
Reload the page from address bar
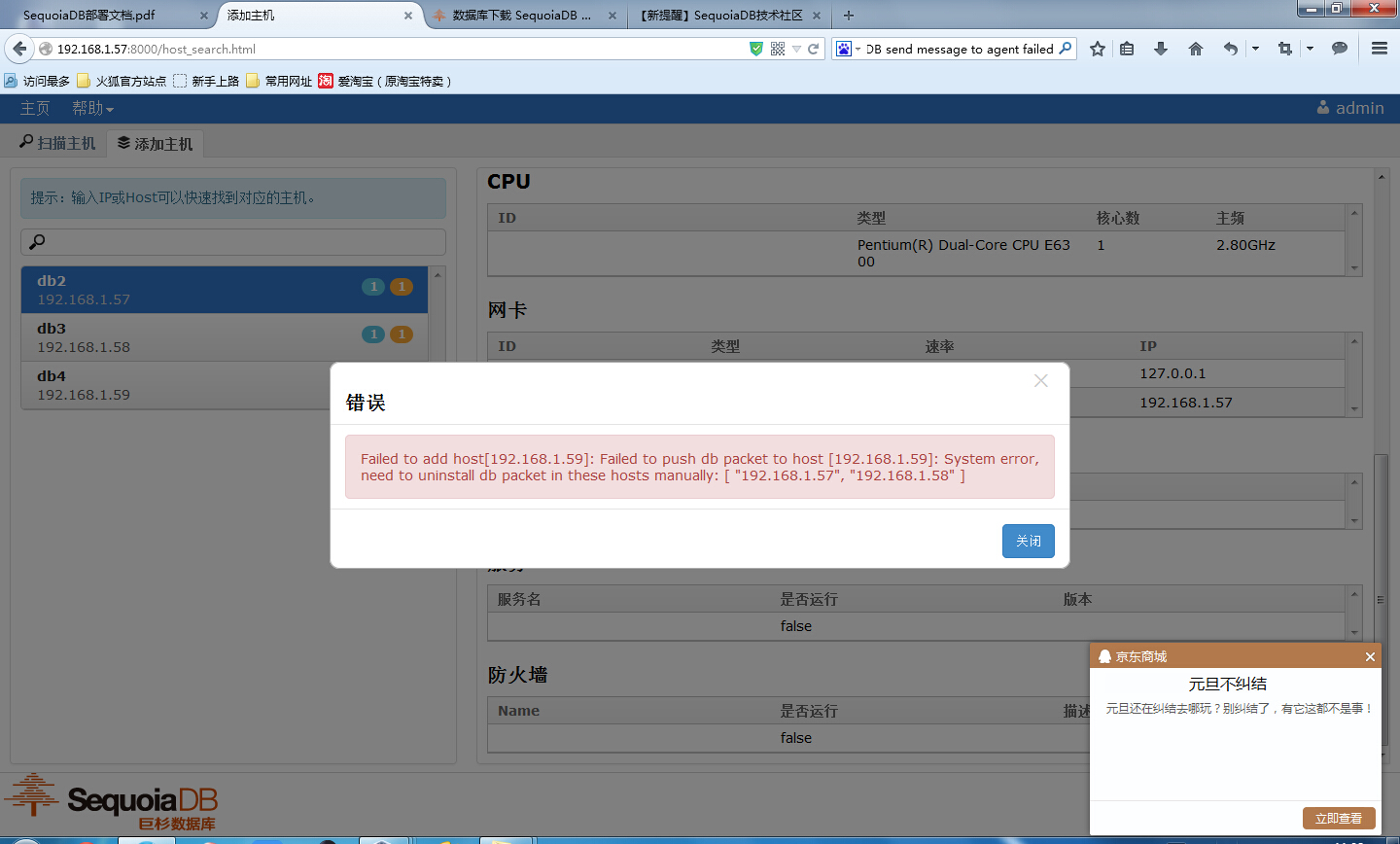(x=814, y=49)
